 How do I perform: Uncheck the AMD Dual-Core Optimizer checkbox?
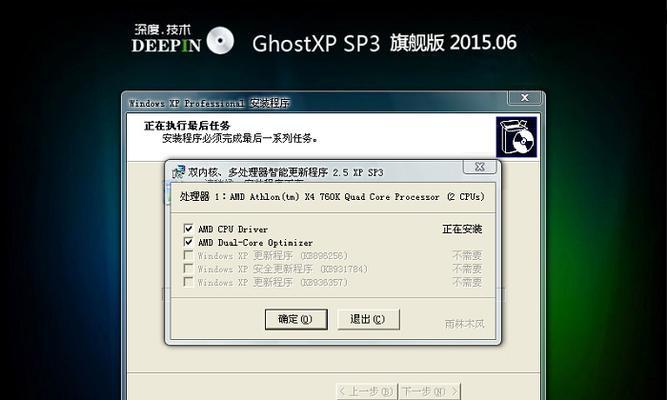click(188, 242)
